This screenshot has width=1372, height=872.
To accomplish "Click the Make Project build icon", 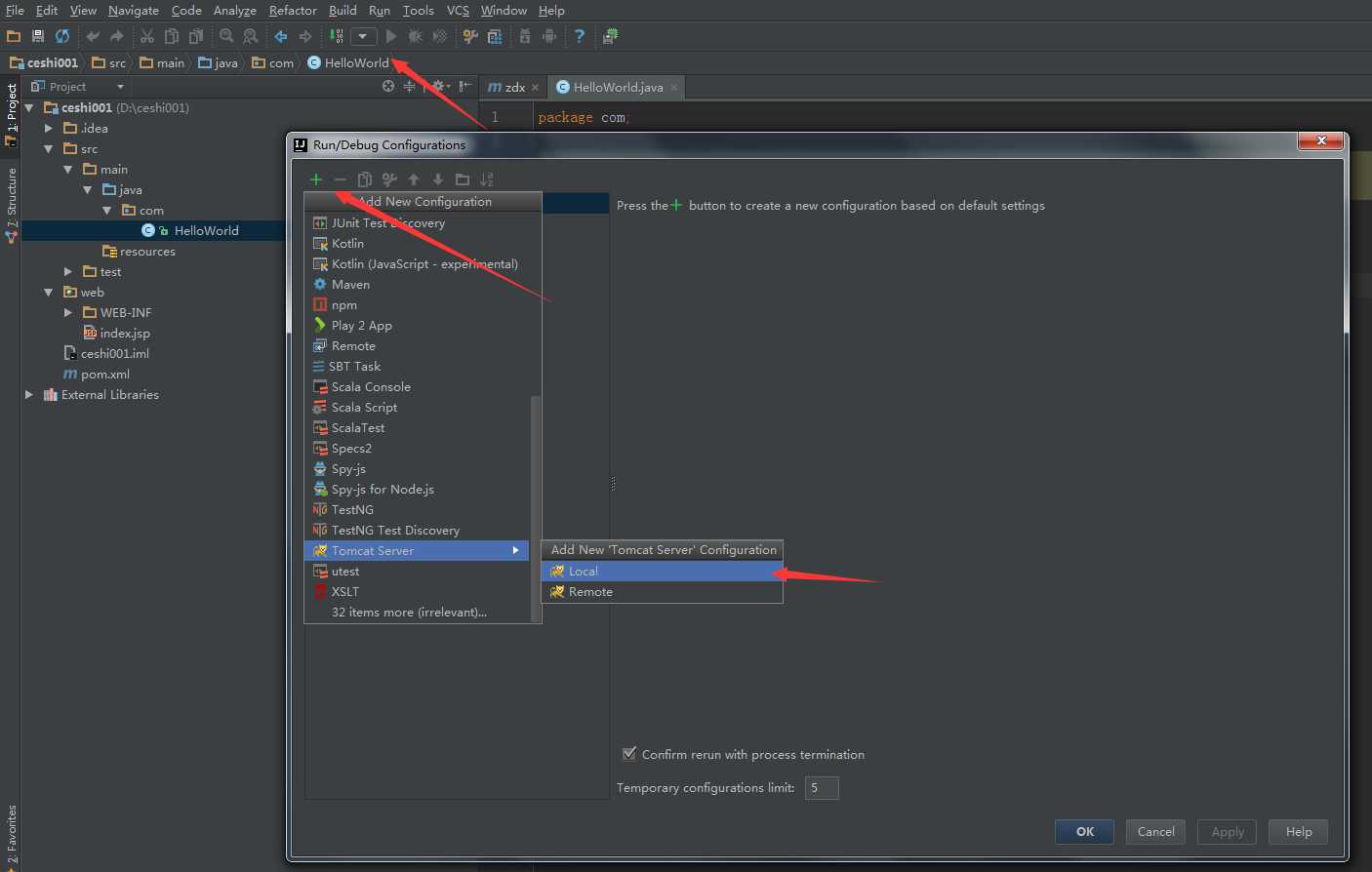I will (336, 36).
